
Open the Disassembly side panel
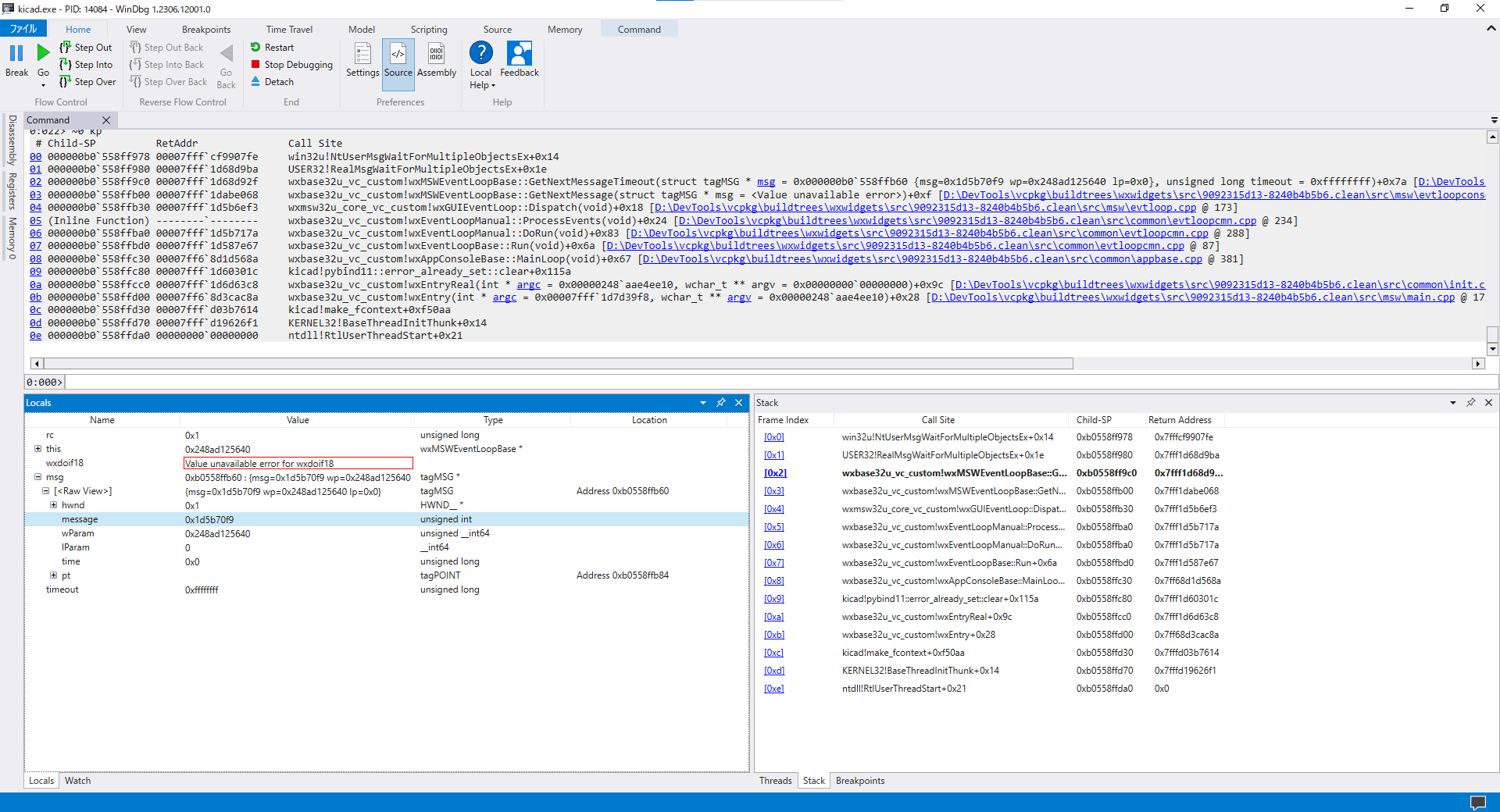12,141
